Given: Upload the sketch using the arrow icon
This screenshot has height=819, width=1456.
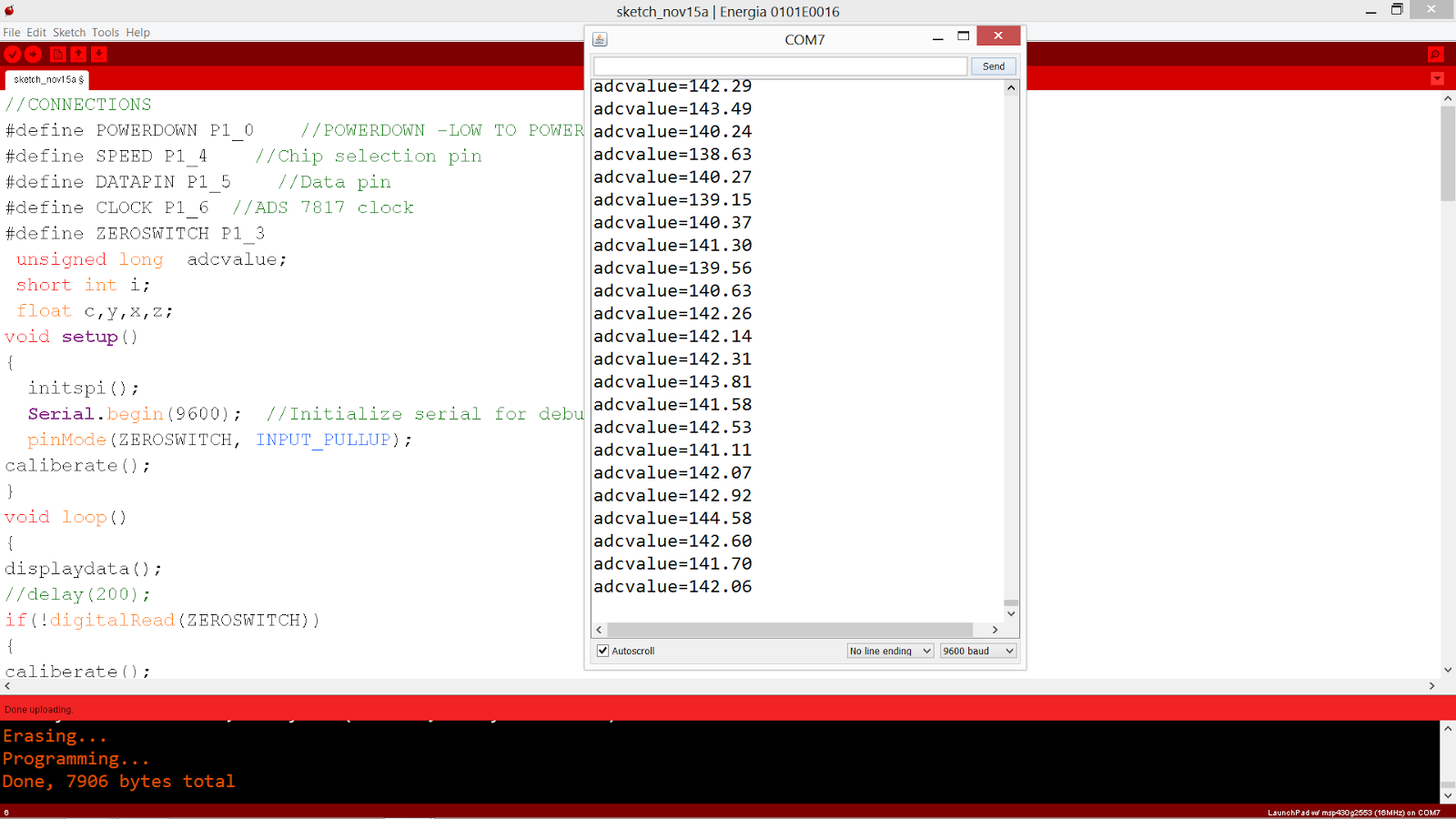Looking at the screenshot, I should [33, 55].
